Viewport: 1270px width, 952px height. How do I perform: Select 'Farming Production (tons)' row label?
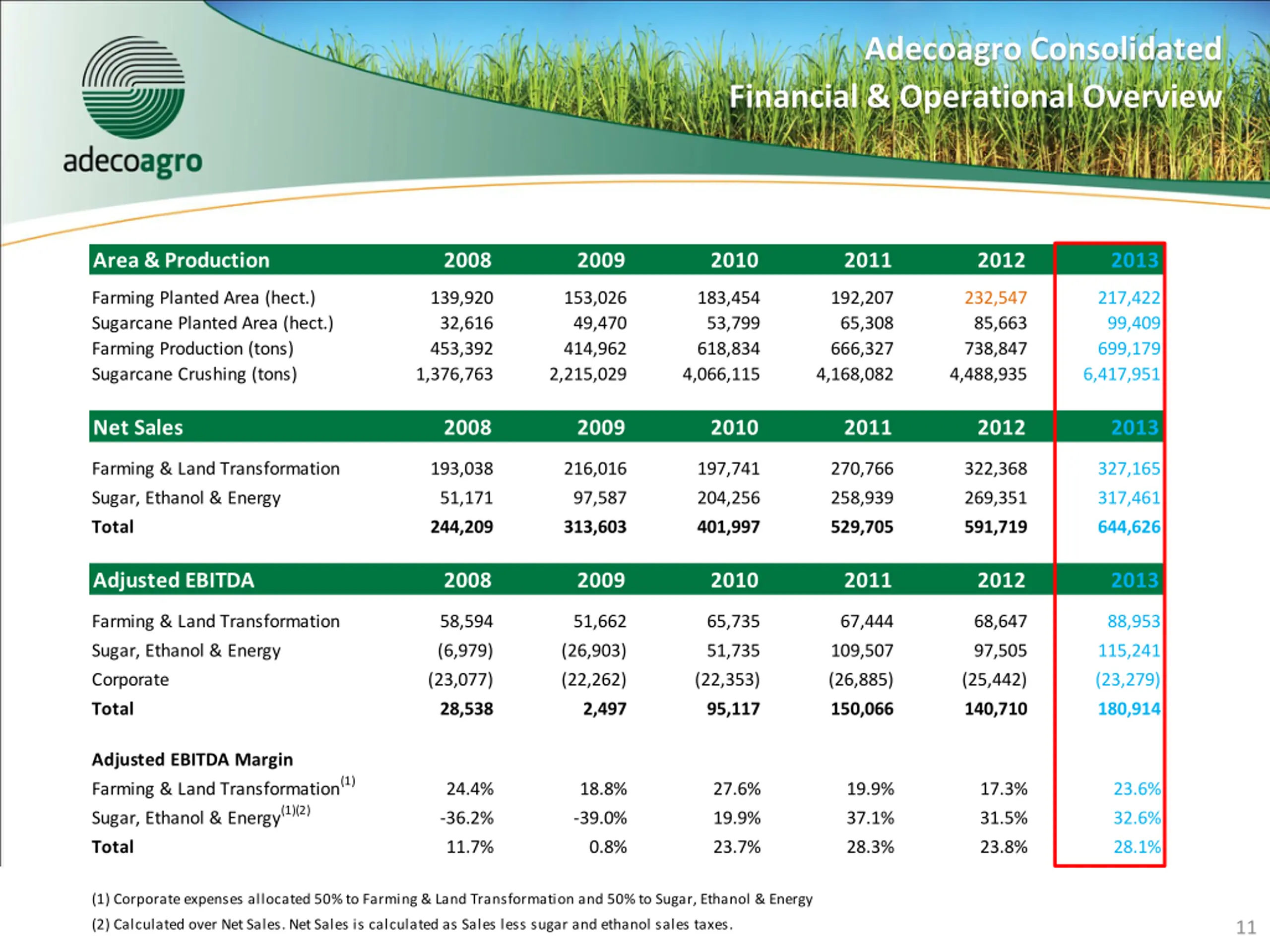tap(192, 348)
